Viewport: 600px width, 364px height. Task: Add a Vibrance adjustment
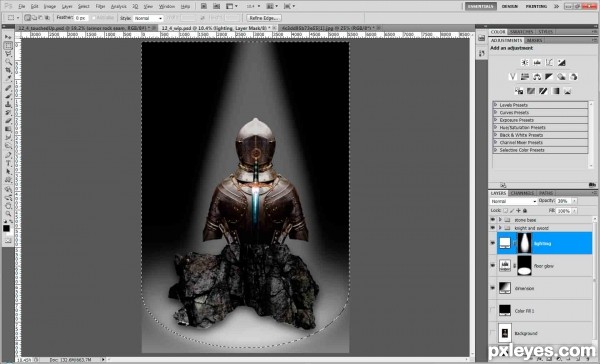513,77
